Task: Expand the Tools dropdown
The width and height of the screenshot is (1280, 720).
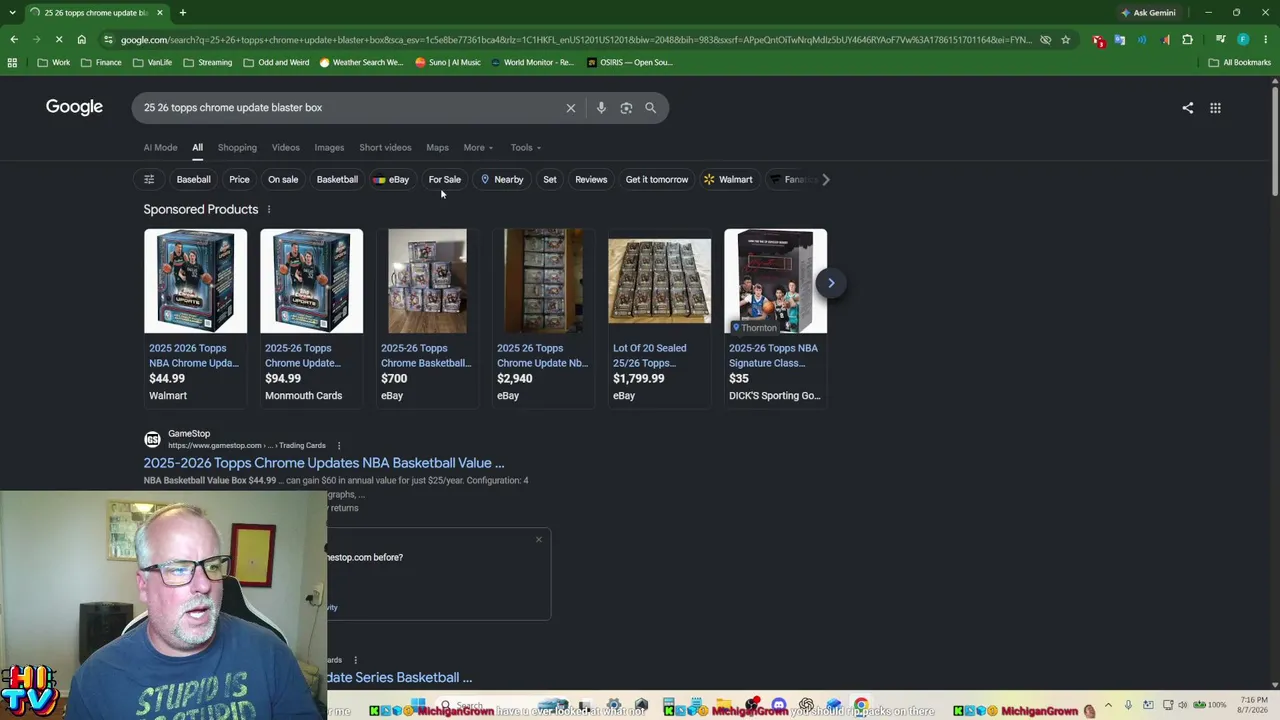Action: [526, 148]
